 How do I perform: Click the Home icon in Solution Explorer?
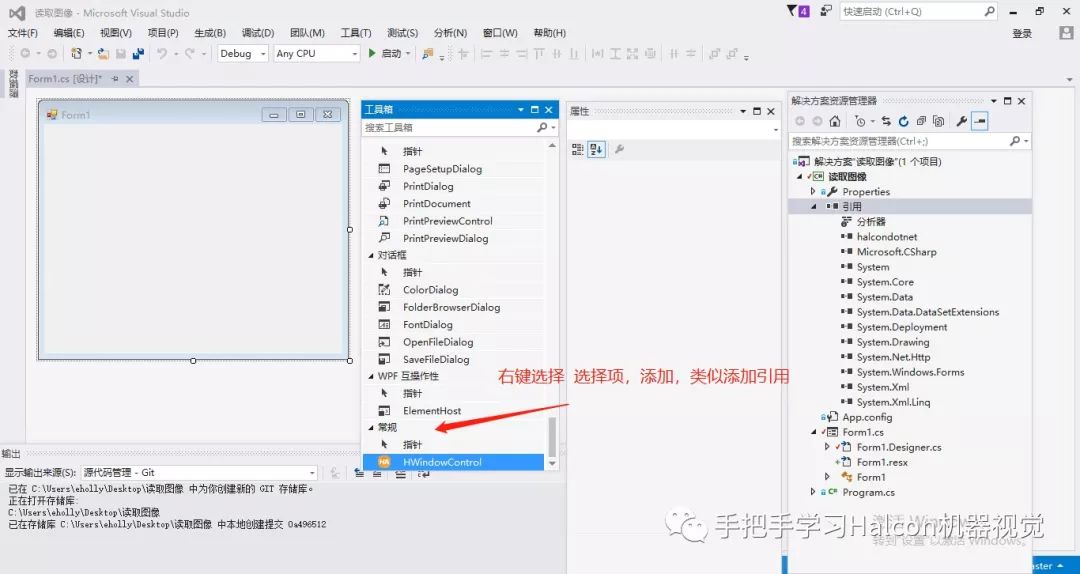pyautogui.click(x=835, y=121)
